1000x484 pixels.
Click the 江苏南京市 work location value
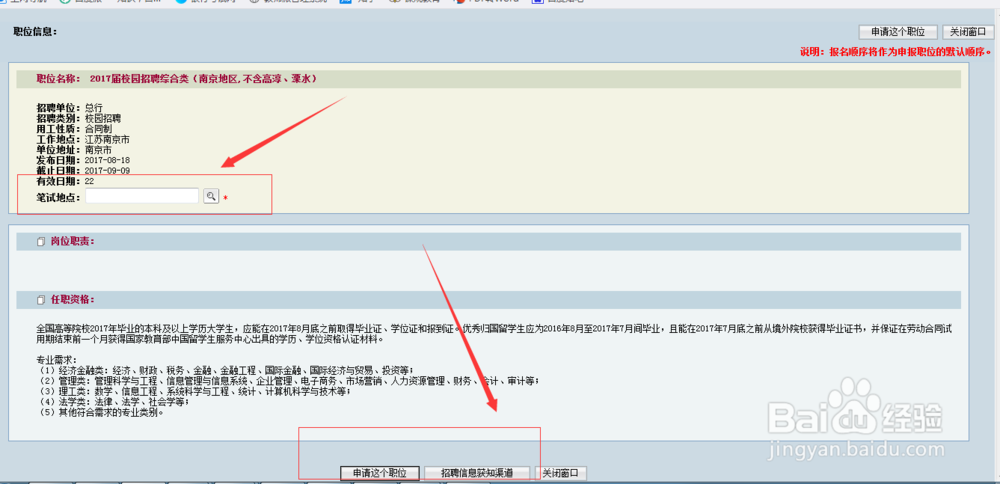pyautogui.click(x=107, y=139)
